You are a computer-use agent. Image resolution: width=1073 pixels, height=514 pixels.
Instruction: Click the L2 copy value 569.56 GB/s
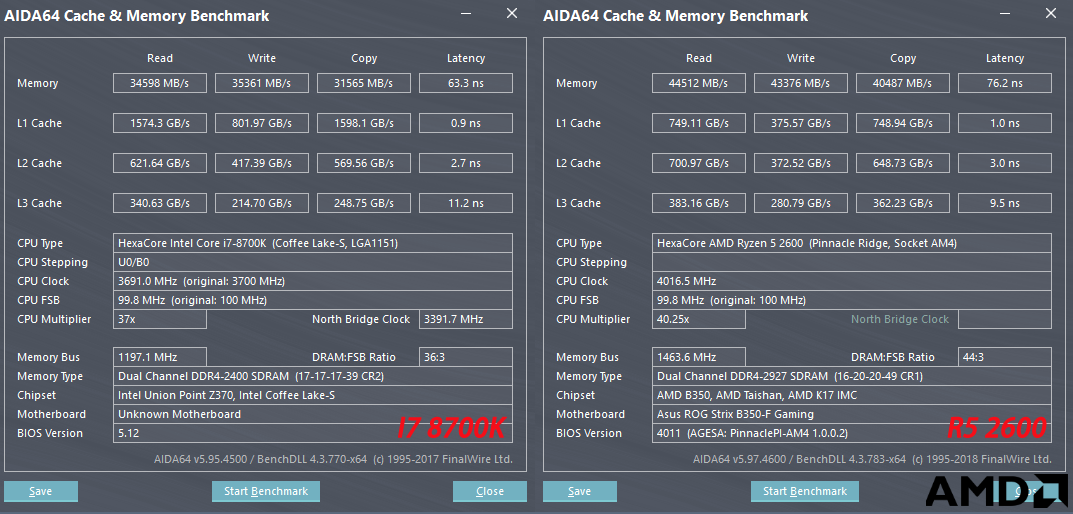tap(363, 163)
